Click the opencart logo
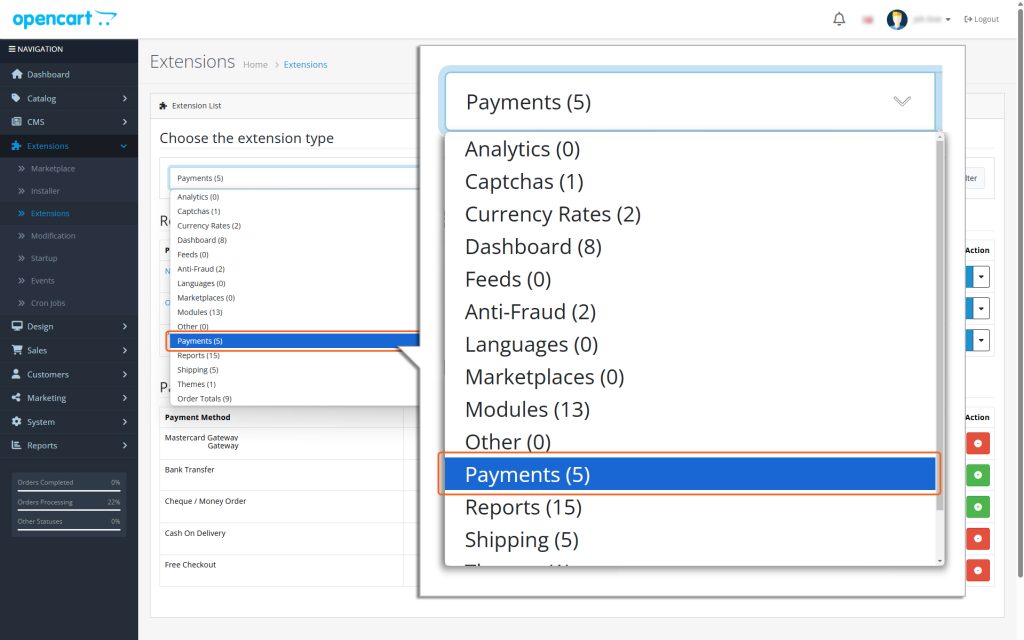This screenshot has width=1024, height=640. [x=64, y=19]
